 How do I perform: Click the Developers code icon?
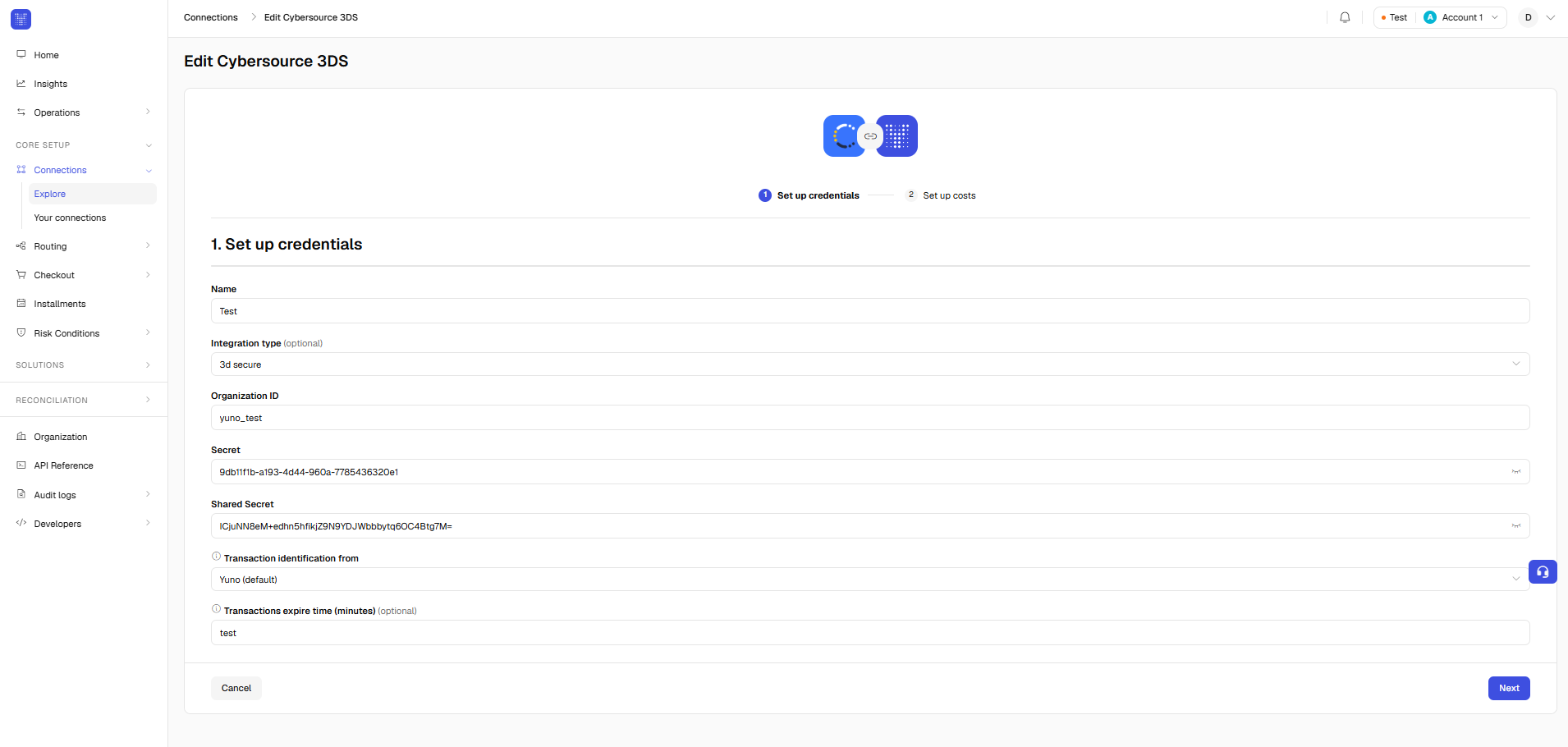(21, 523)
